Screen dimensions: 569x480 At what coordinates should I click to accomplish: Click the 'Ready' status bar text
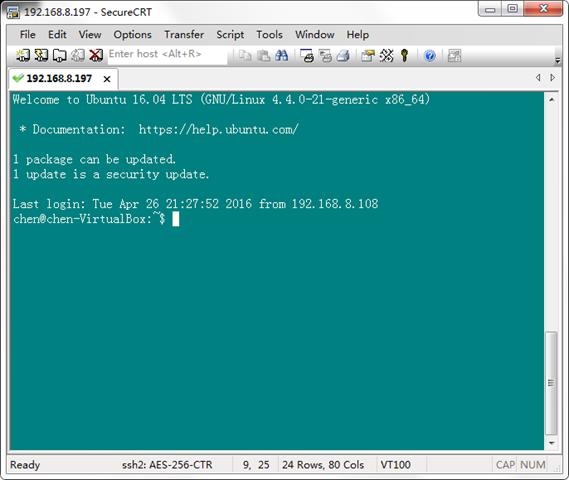point(25,465)
